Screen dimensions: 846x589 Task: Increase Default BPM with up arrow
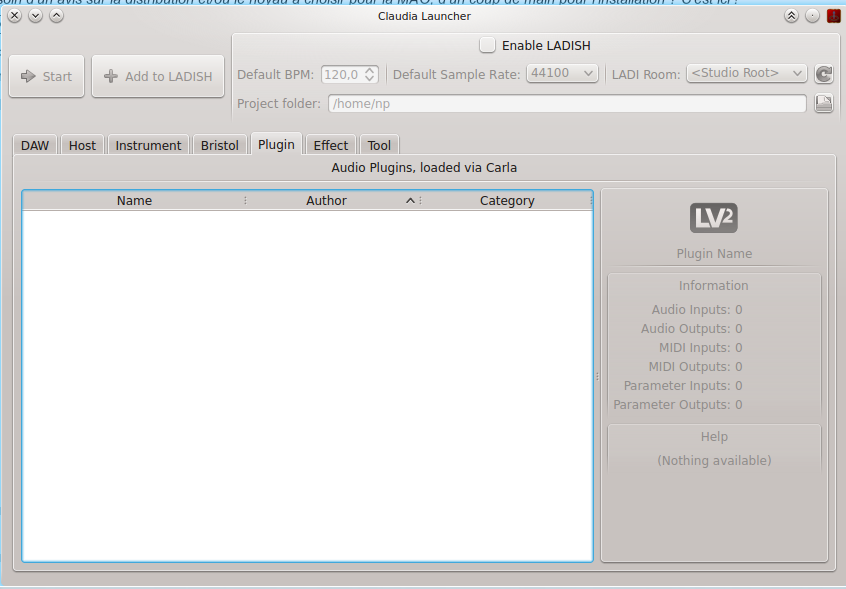pyautogui.click(x=370, y=70)
